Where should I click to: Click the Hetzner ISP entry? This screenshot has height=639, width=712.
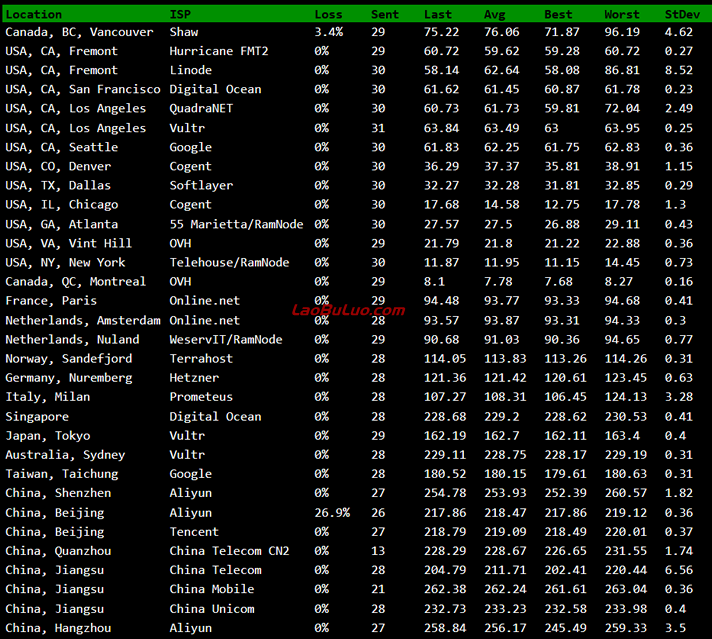click(194, 378)
